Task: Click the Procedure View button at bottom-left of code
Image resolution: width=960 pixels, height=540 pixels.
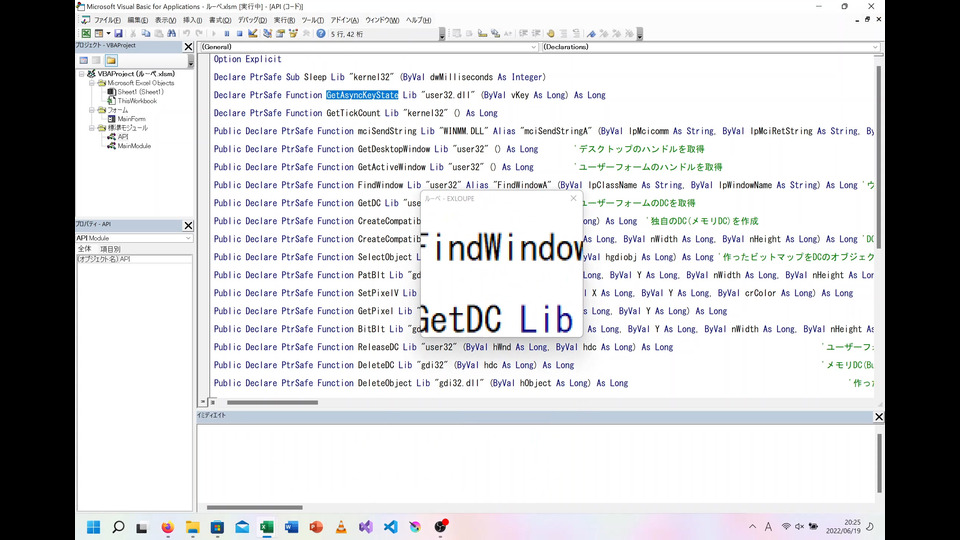Action: point(203,402)
